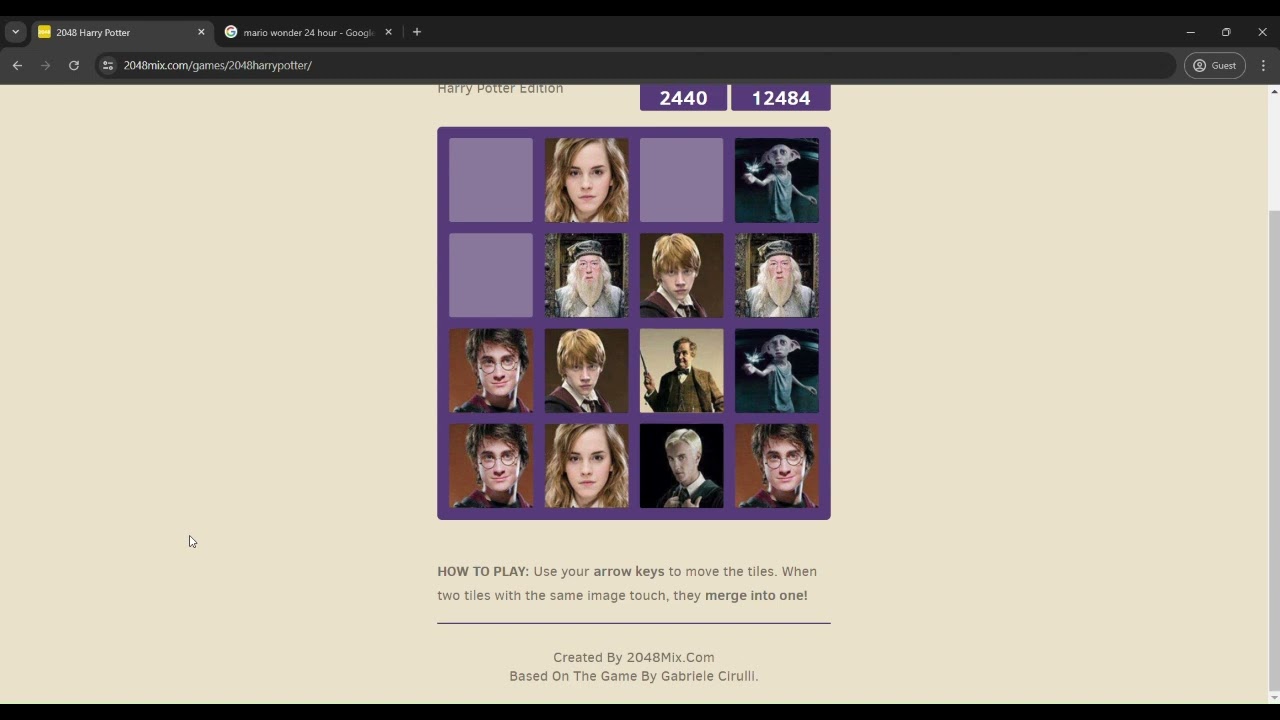Reload the 2048 Harry Potter page

[73, 65]
